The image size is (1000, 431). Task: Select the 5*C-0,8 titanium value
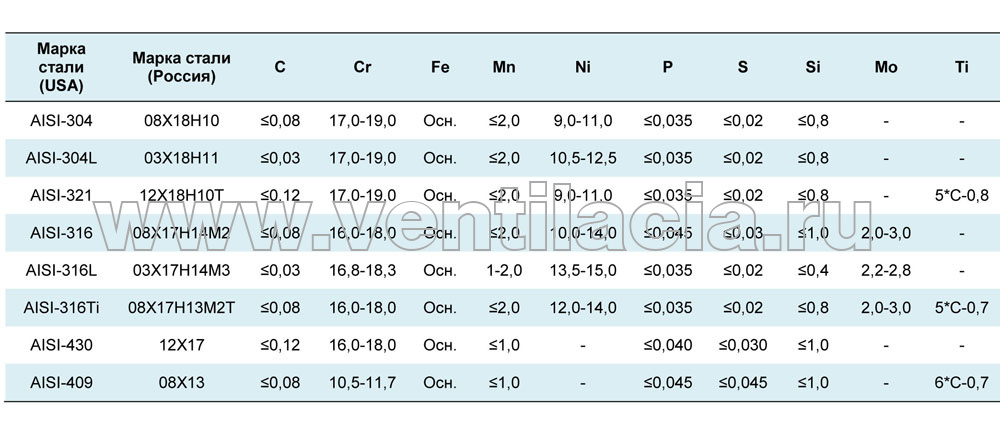962,195
